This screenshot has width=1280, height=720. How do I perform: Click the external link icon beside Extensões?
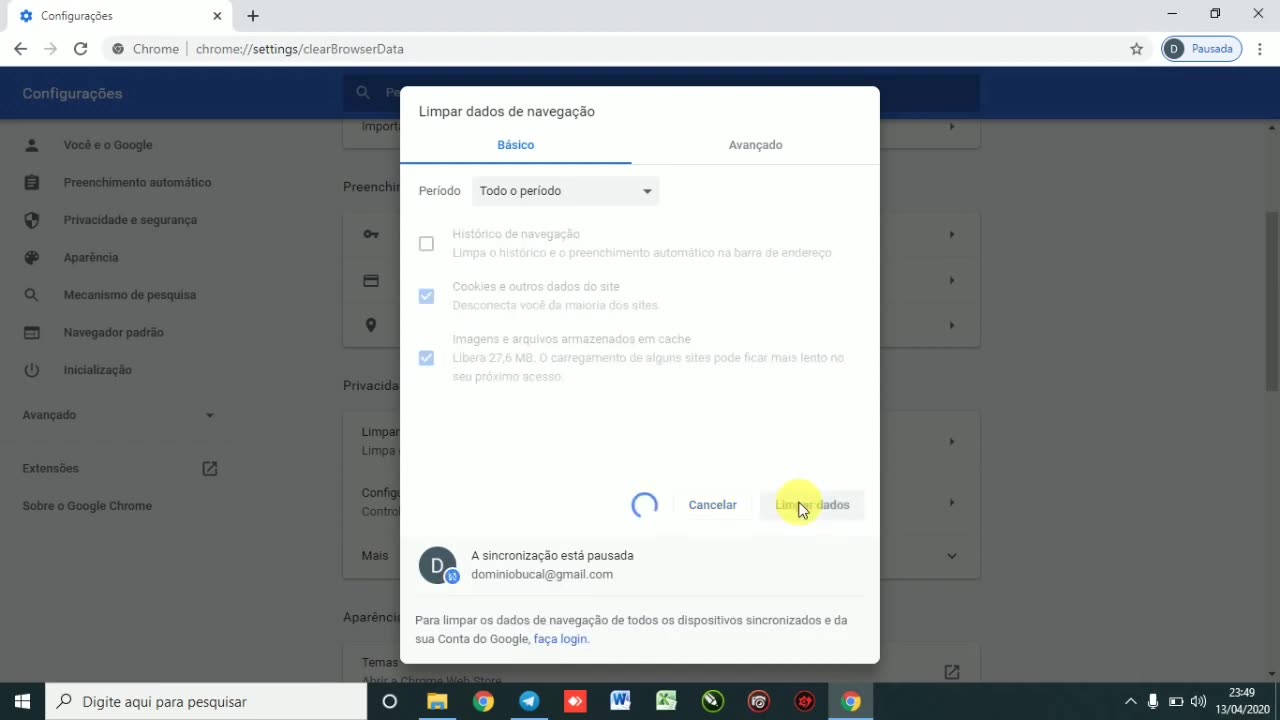tap(210, 468)
